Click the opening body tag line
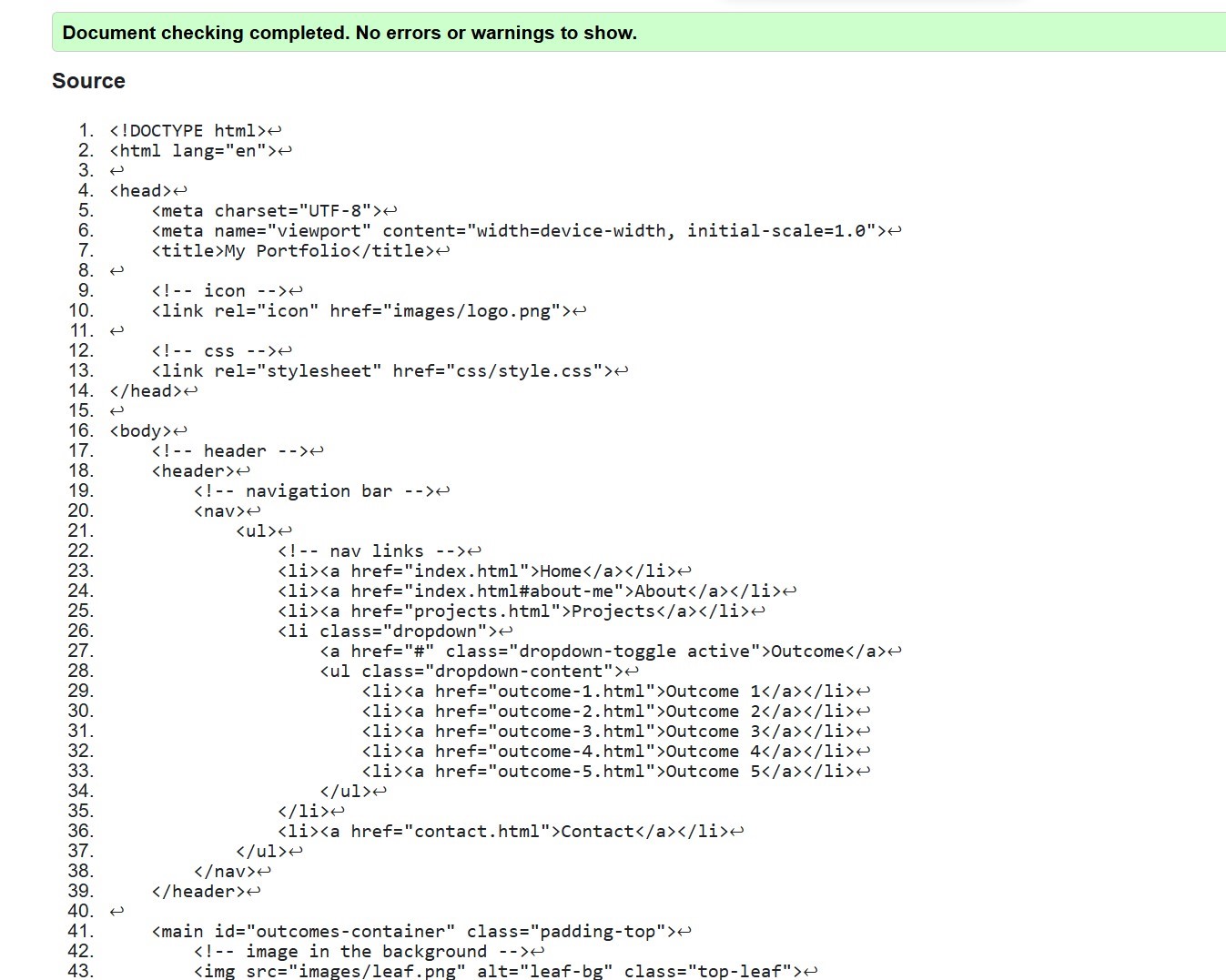 coord(141,431)
